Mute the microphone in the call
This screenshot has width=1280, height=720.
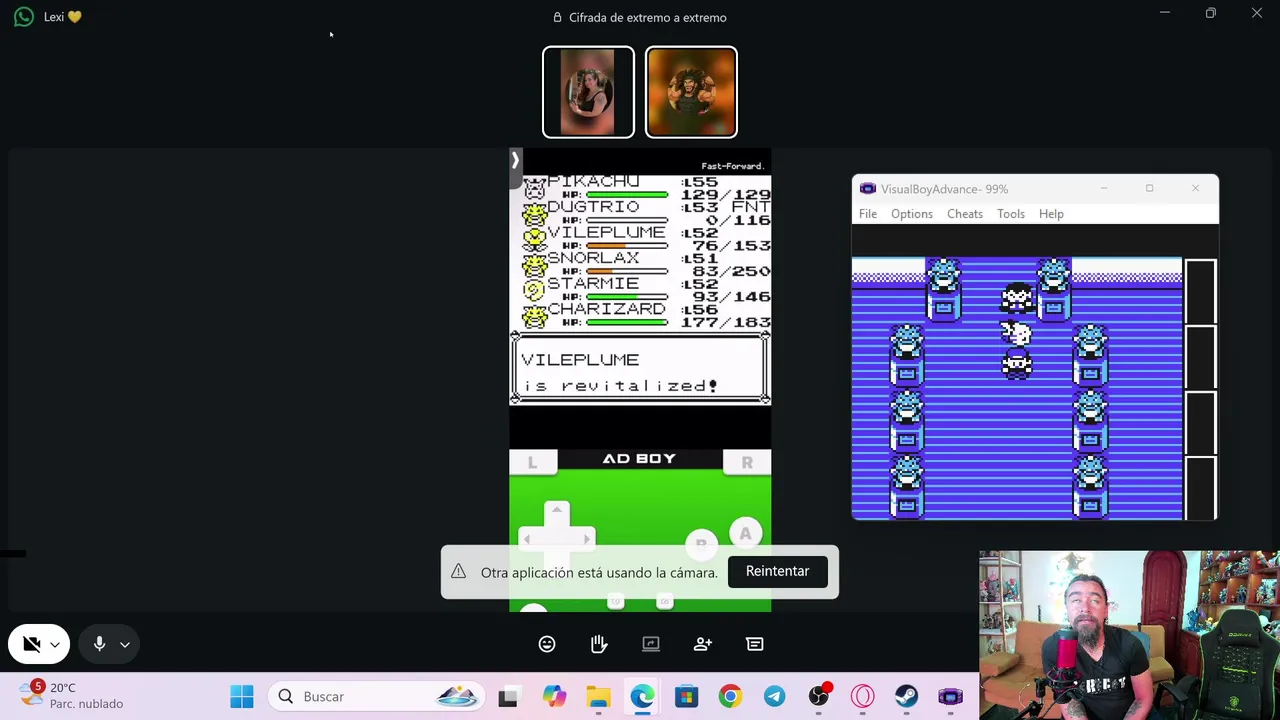(99, 644)
